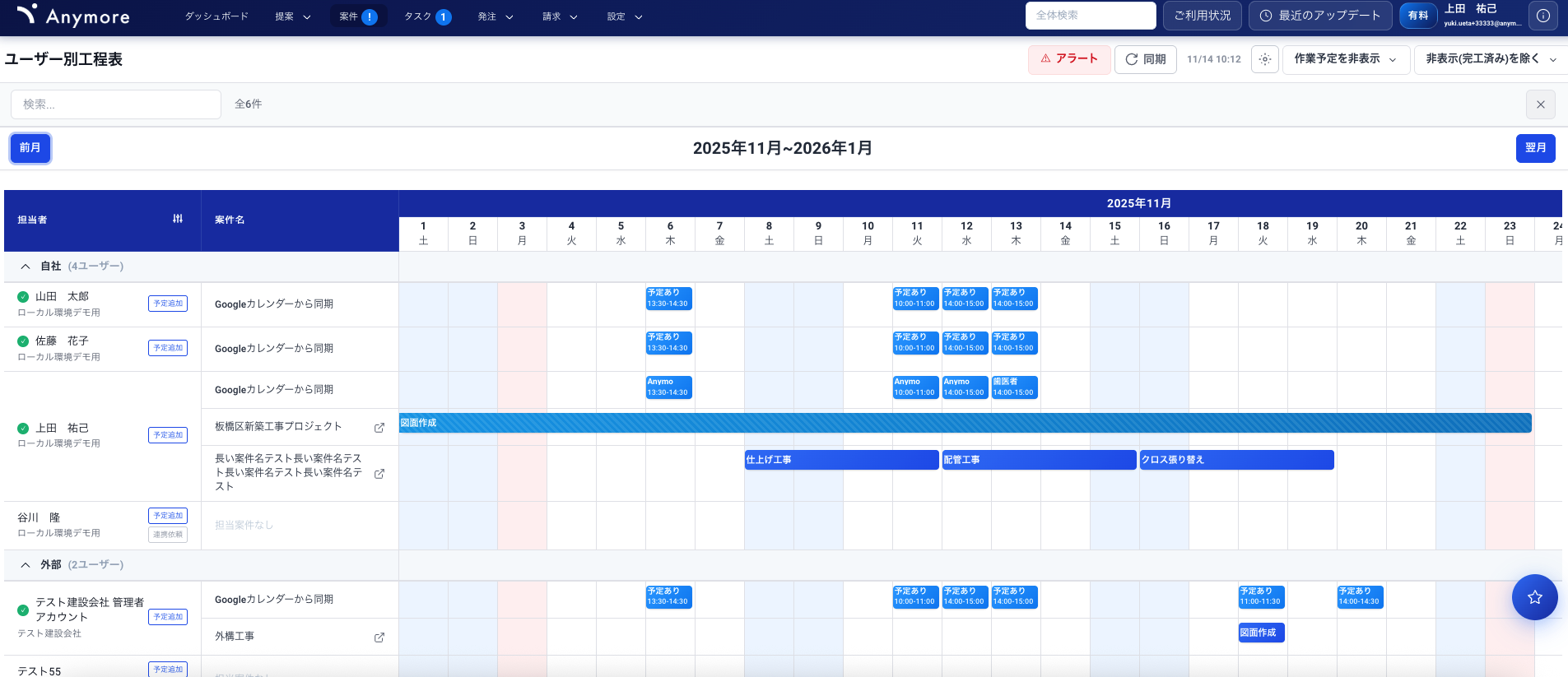Click the floating star favorites button
This screenshot has width=1568, height=677.
1534,597
